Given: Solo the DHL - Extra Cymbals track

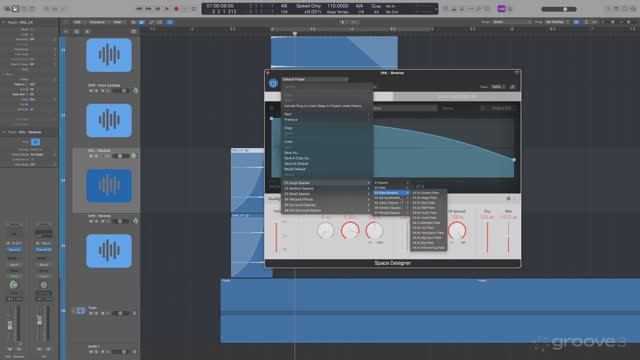Looking at the screenshot, I should tap(96, 91).
